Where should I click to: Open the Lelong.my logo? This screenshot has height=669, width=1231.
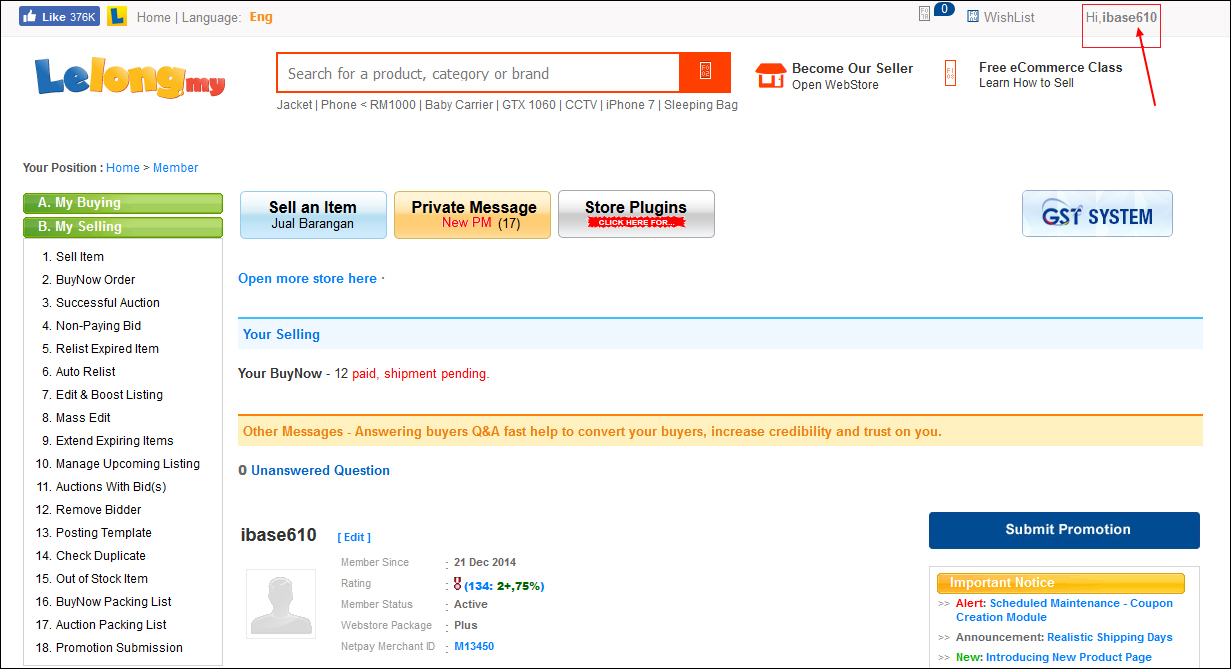point(130,76)
